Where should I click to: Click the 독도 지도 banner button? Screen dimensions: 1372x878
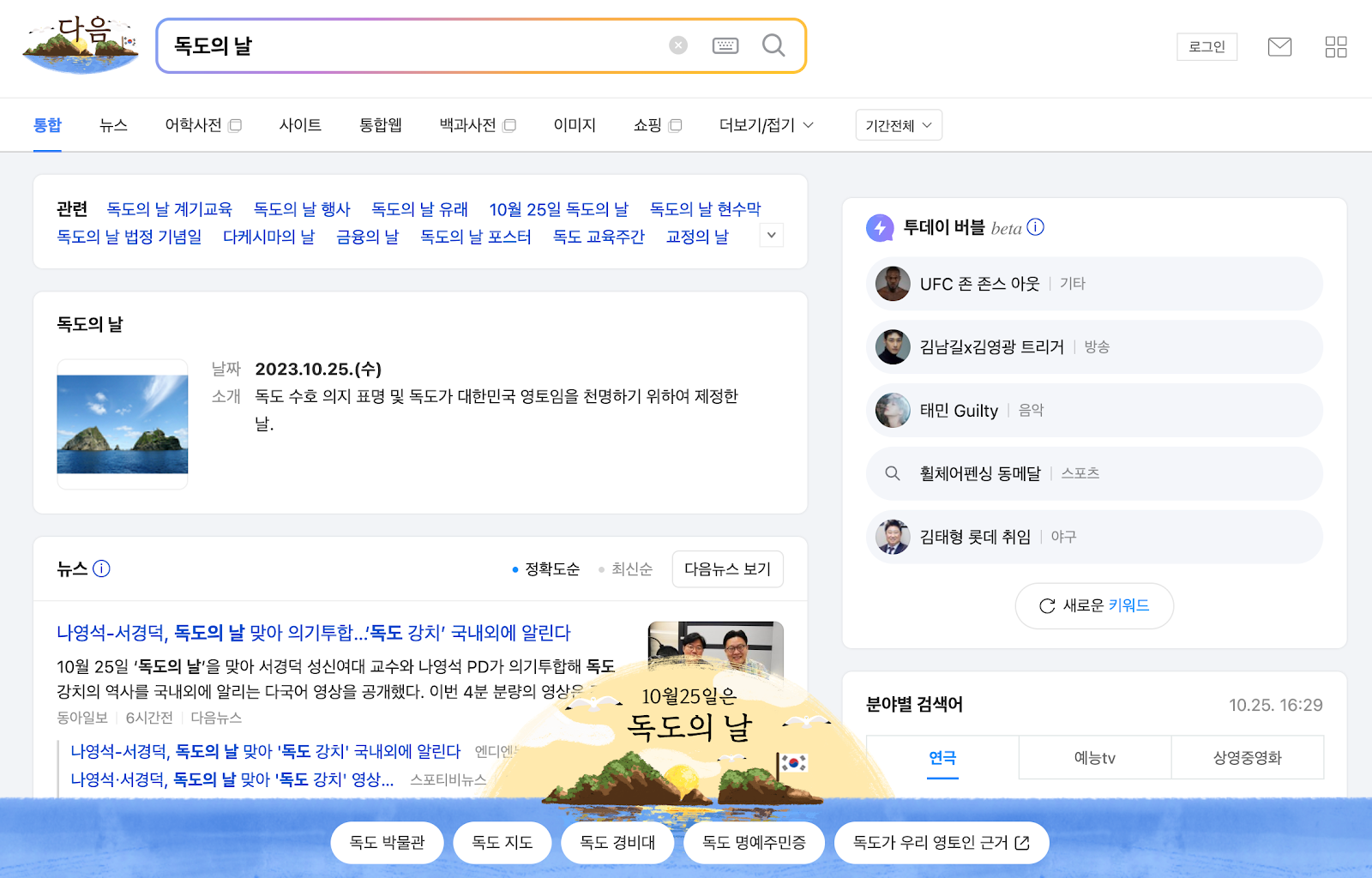(502, 843)
